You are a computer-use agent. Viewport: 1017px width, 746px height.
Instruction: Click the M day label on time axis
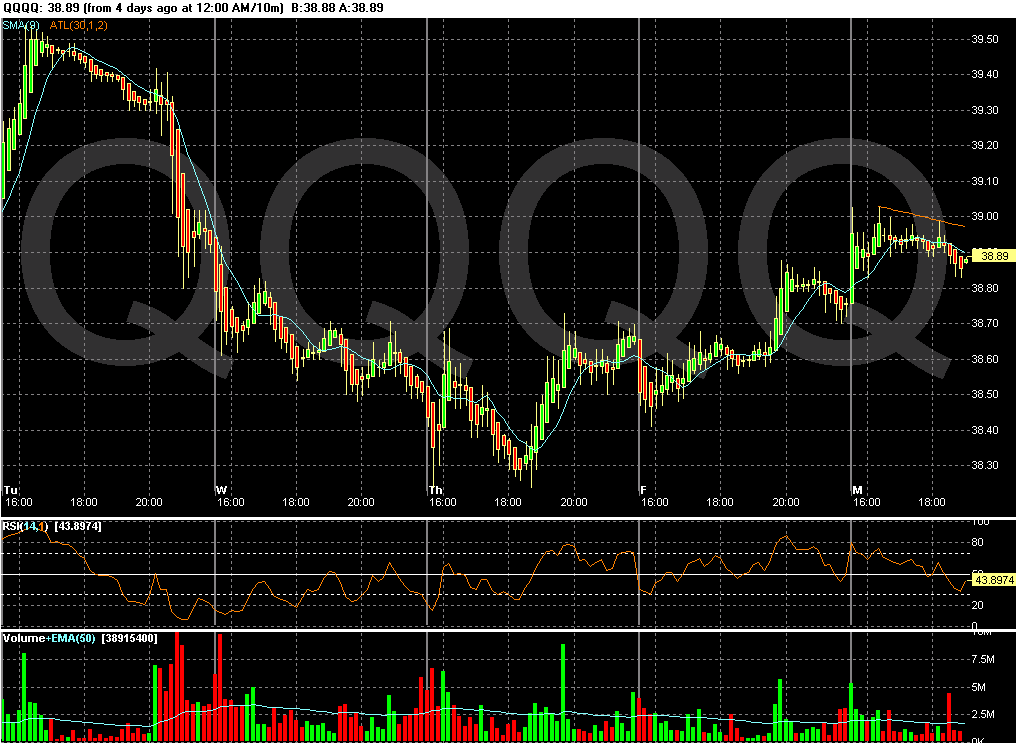pos(857,490)
